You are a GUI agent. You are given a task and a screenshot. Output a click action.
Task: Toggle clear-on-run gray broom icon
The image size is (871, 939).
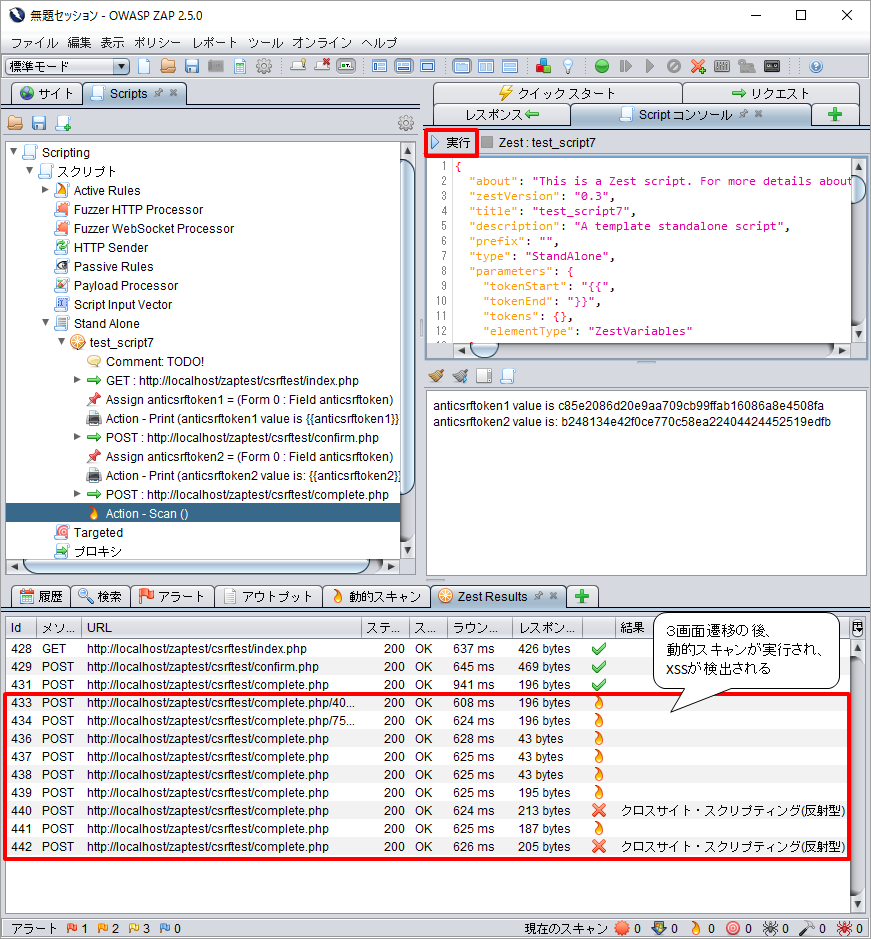coord(460,375)
